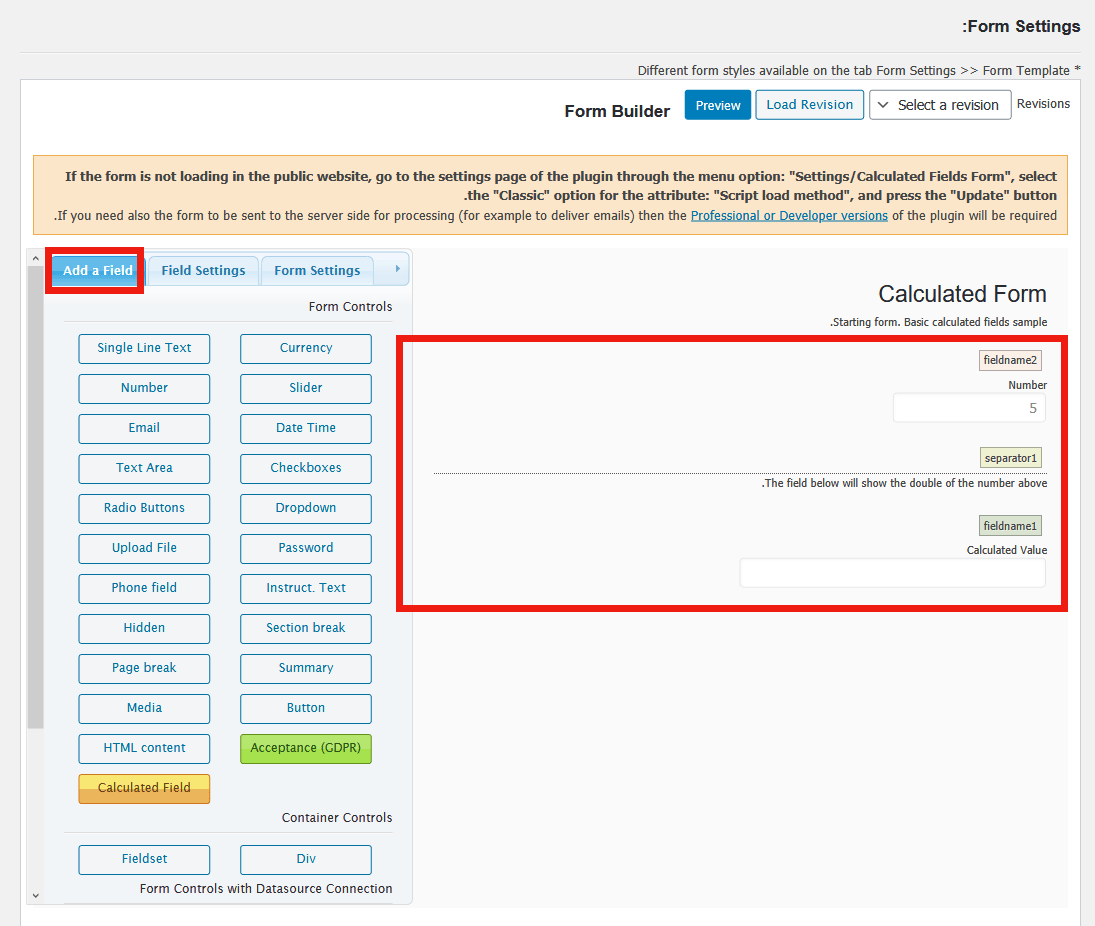
Task: Click the Starting form description text
Action: [x=939, y=322]
